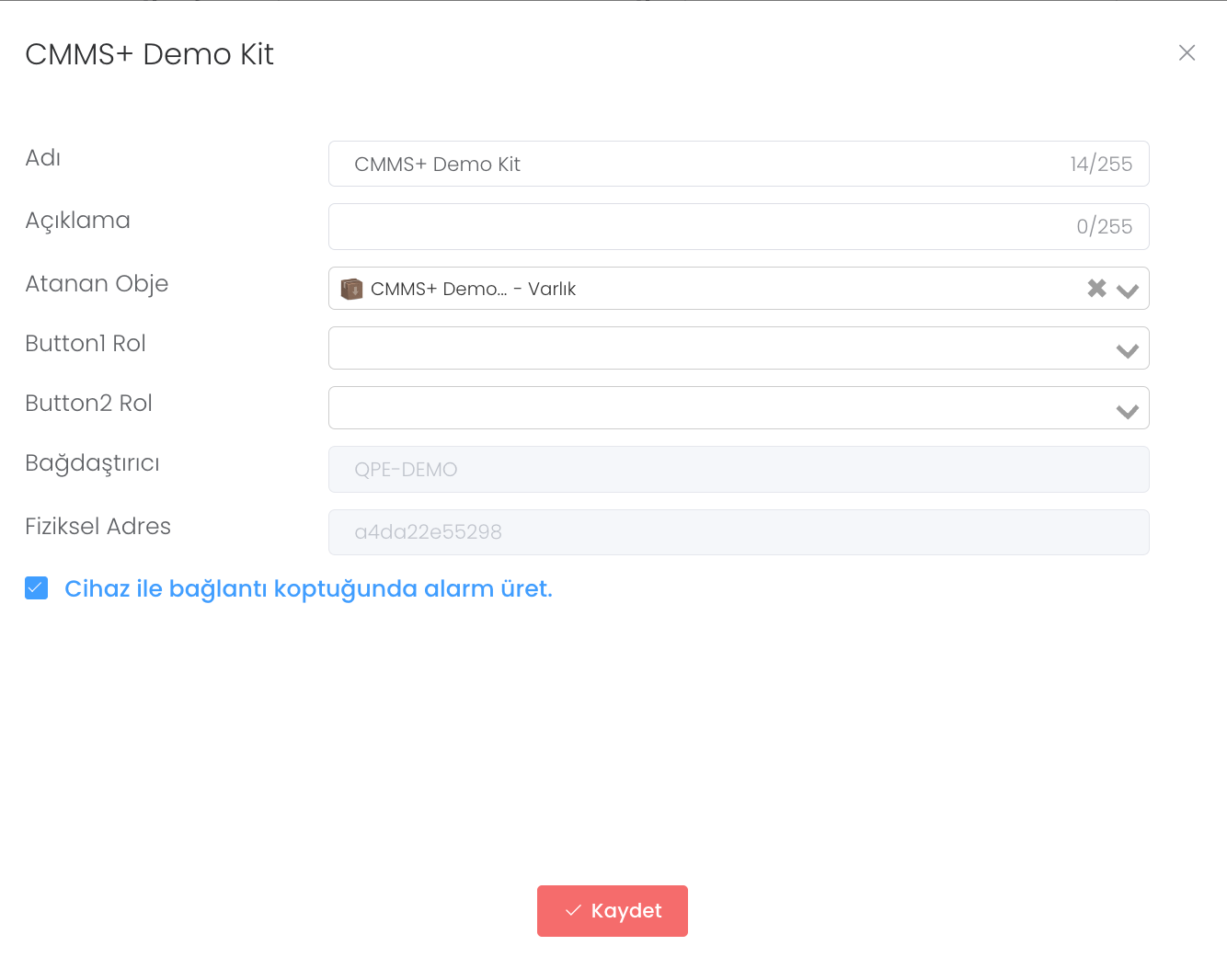Select the "CMMS+ Demo... - Varlık" value text

pos(473,290)
